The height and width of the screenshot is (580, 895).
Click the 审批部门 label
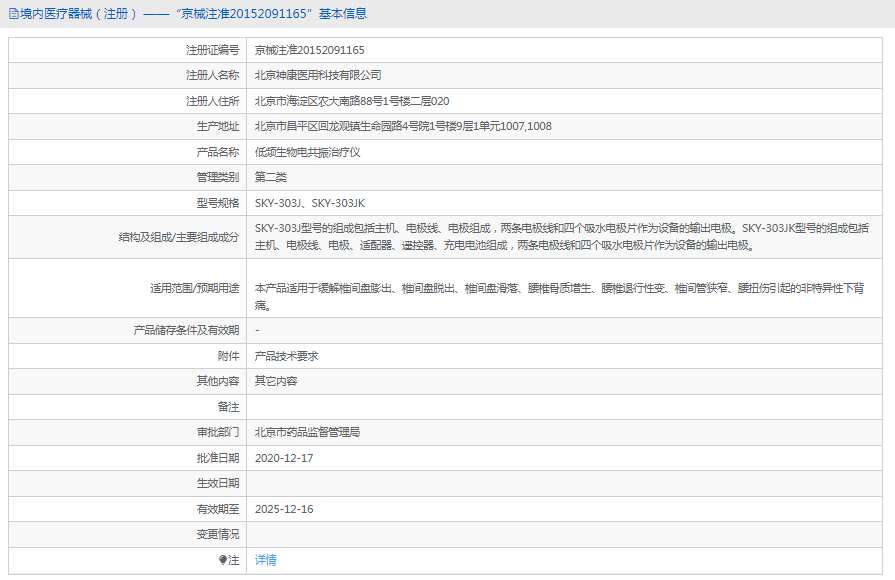pos(218,433)
